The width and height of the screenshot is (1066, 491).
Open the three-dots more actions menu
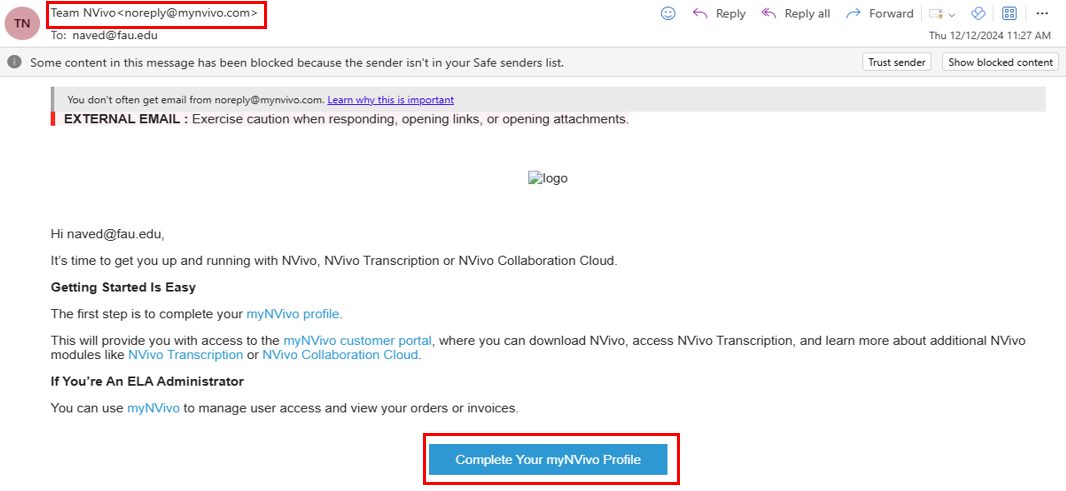[1042, 14]
